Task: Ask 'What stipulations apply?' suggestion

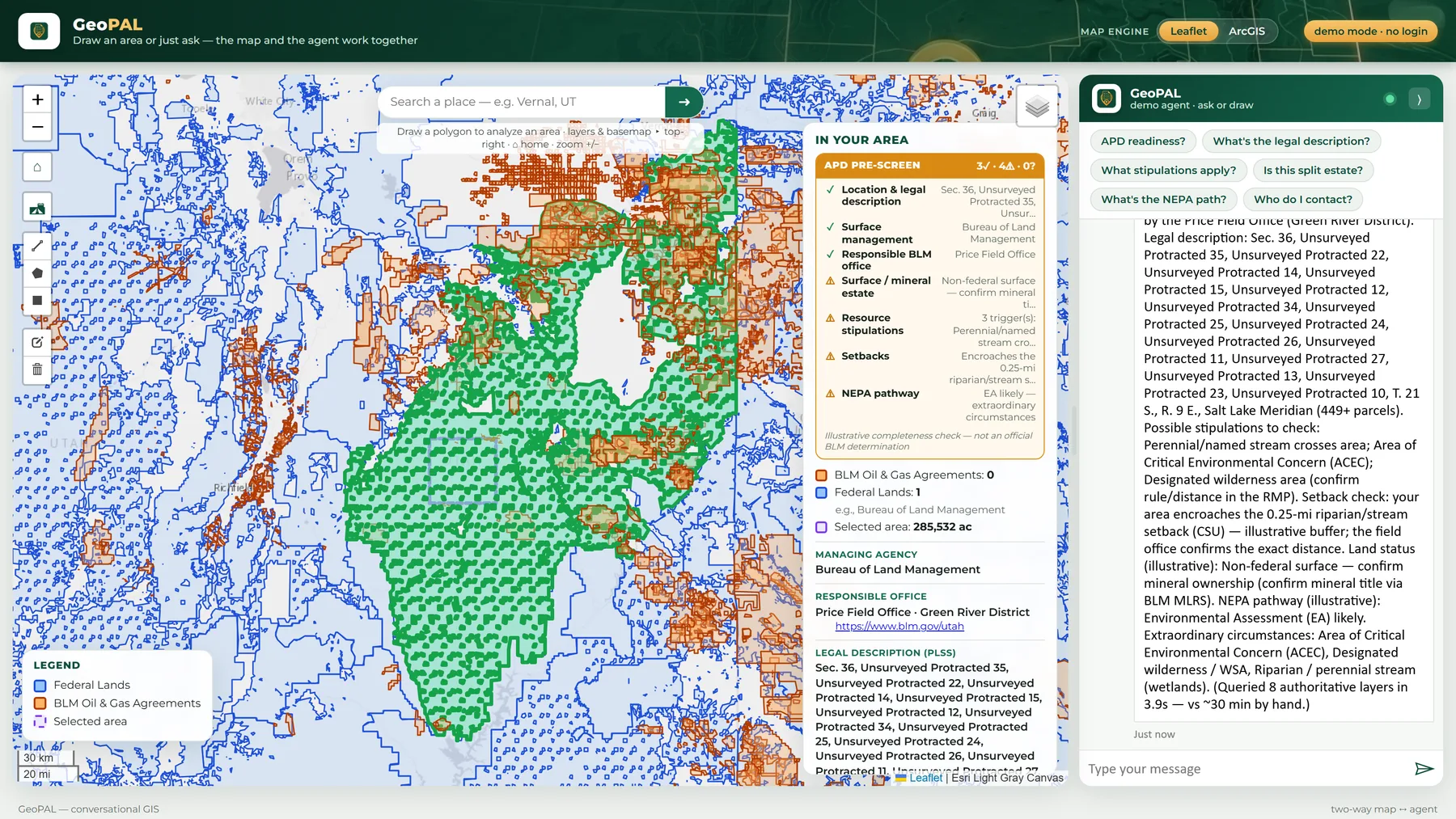Action: [1168, 171]
